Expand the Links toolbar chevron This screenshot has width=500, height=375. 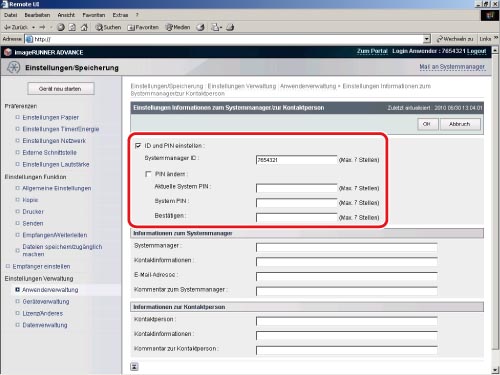(x=496, y=38)
